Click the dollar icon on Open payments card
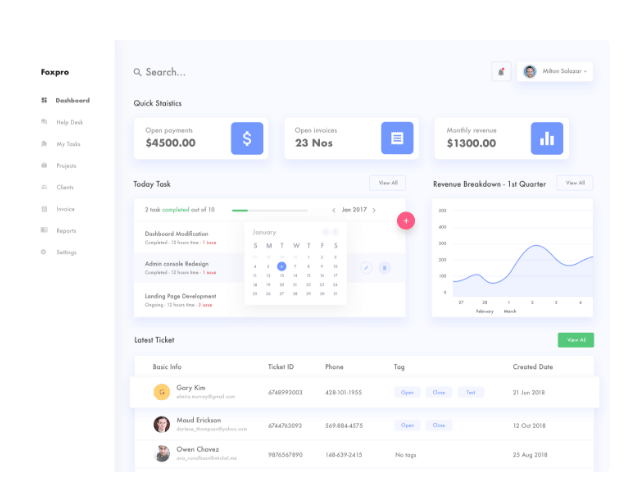Viewport: 630px width, 492px height. pos(247,138)
